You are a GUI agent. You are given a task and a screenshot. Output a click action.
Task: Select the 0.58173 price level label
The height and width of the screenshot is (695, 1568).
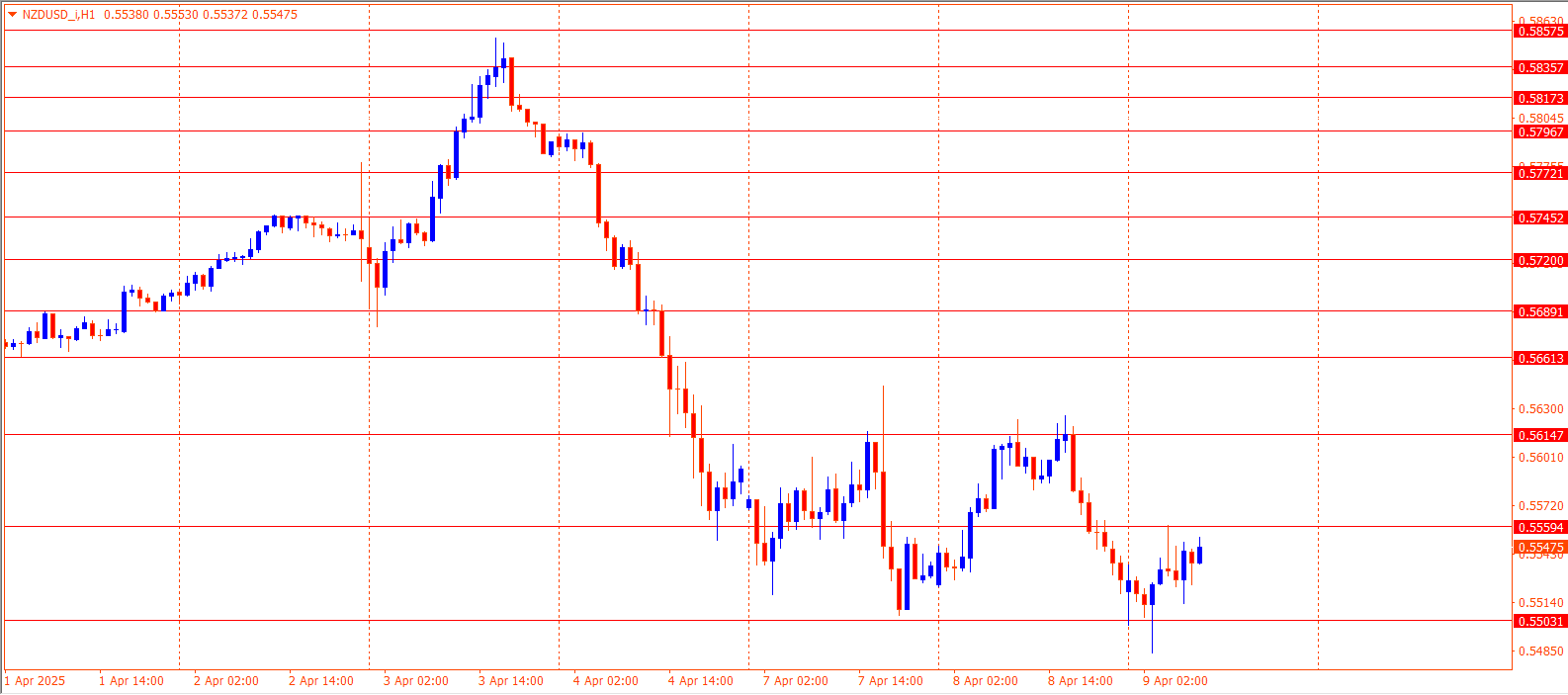point(1540,99)
